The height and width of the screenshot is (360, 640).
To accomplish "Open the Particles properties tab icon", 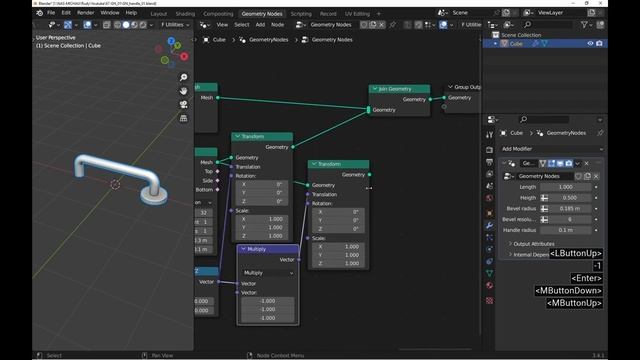I will click(x=489, y=237).
